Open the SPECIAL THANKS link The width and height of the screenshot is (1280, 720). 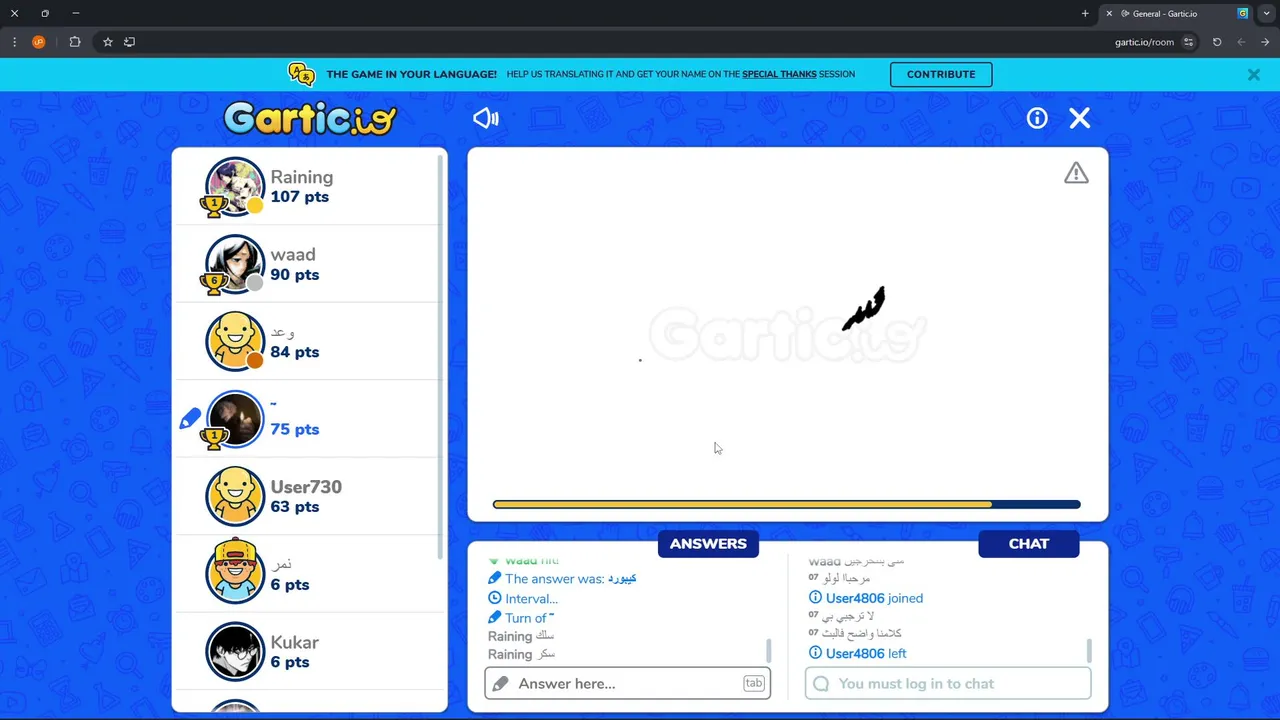click(x=779, y=74)
